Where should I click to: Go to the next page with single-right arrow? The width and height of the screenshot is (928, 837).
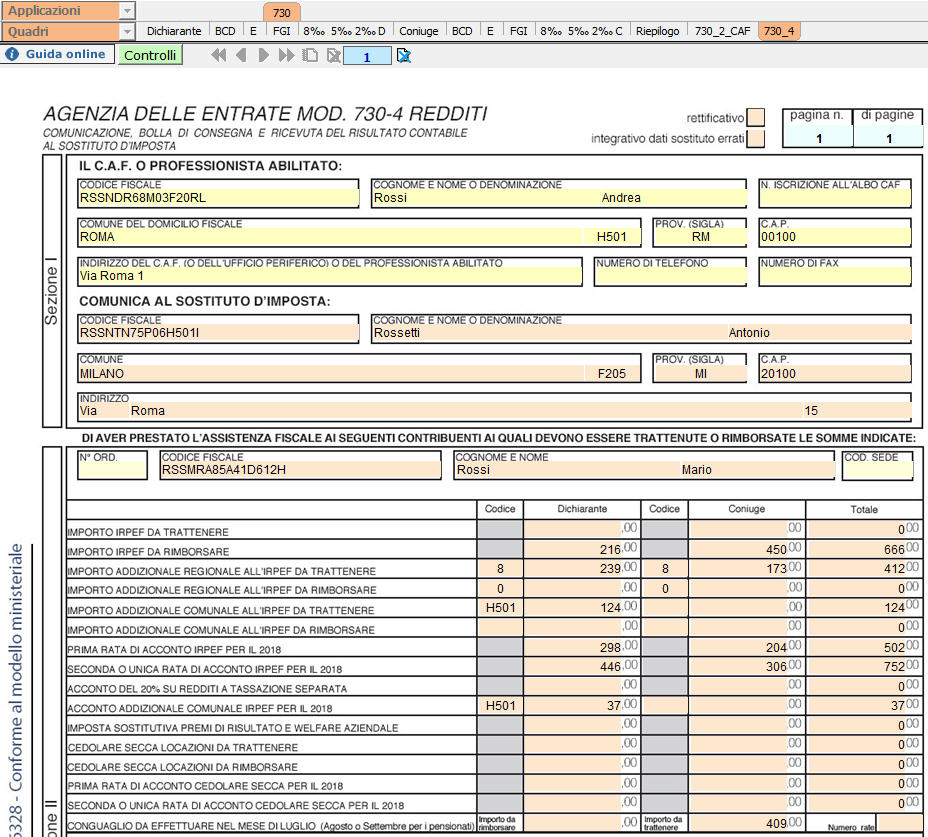[x=263, y=56]
